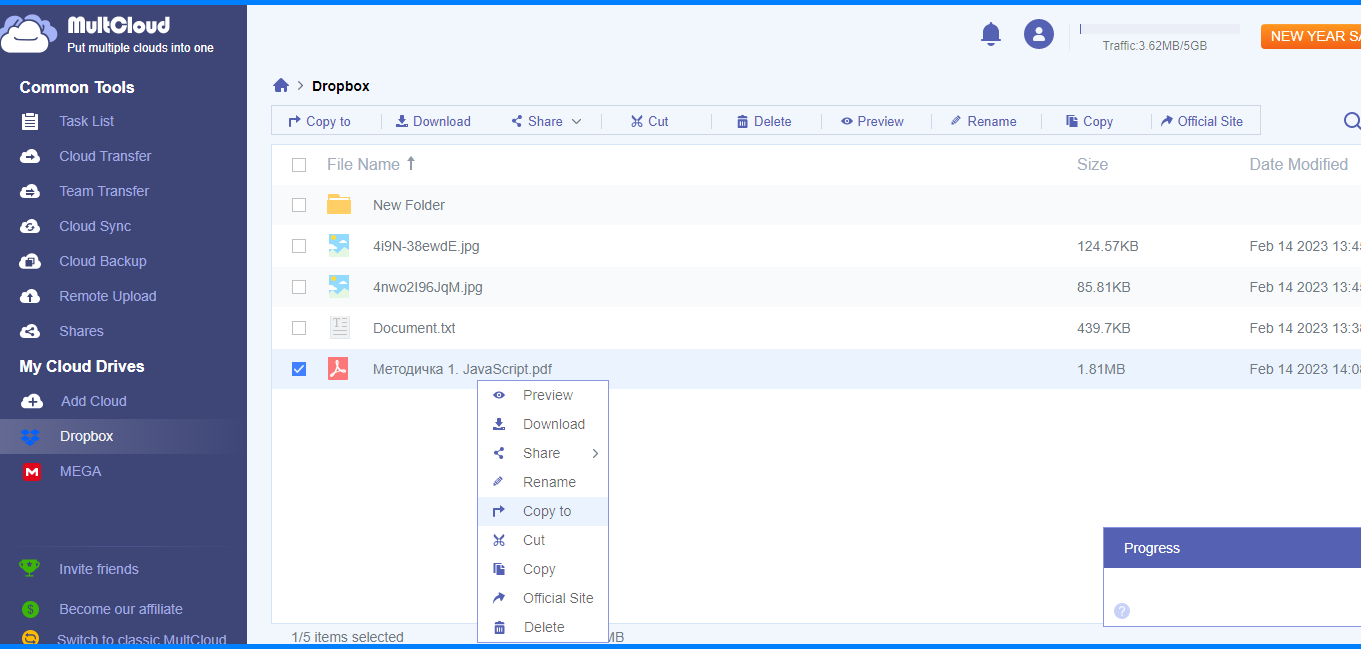Click file name 4i9N-38ewdE.jpg
The width and height of the screenshot is (1361, 649).
click(x=426, y=246)
